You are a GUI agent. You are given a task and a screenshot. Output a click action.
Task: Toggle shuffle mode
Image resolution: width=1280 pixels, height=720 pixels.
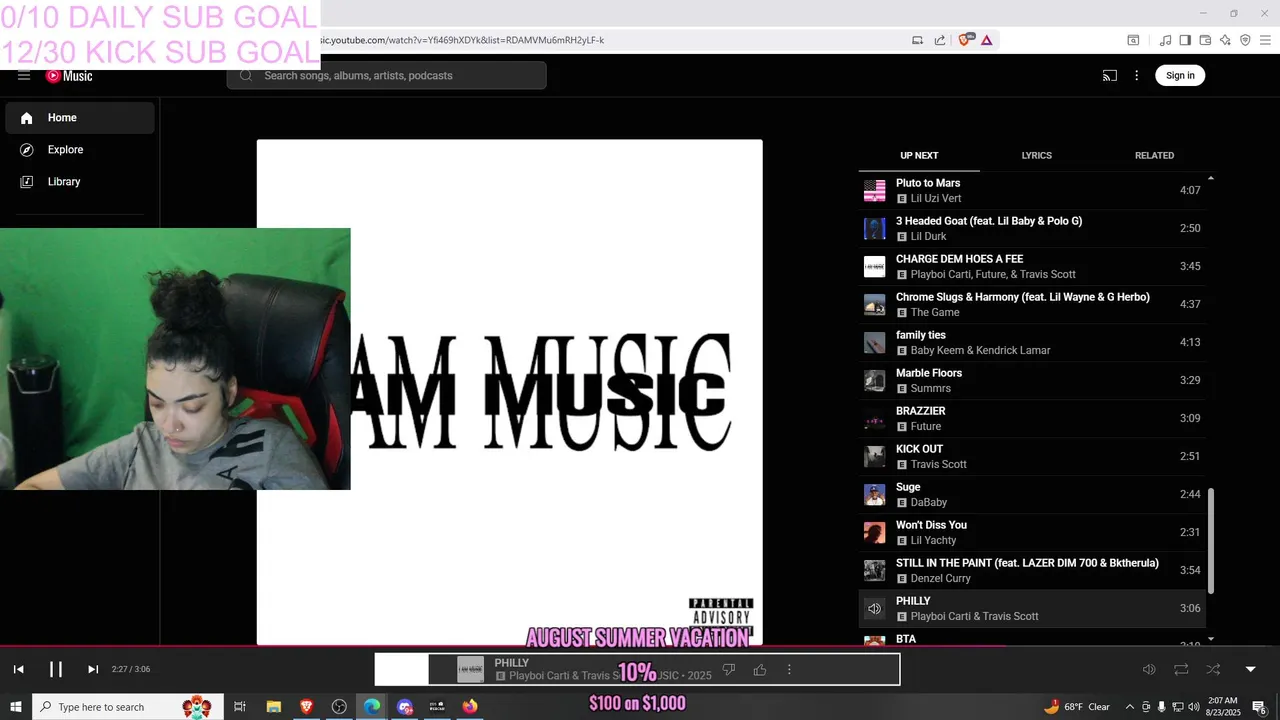point(1213,669)
